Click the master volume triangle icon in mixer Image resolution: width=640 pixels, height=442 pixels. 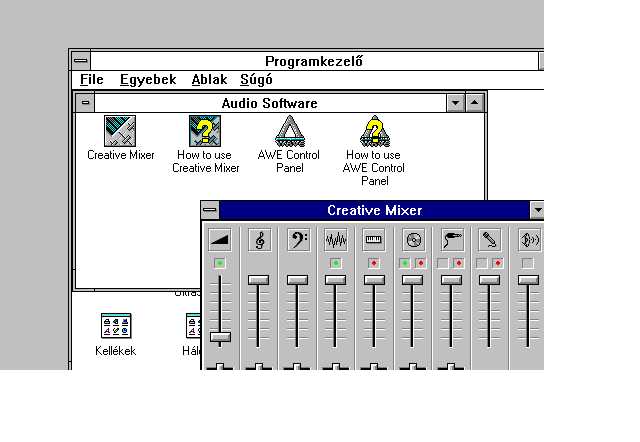(220, 240)
